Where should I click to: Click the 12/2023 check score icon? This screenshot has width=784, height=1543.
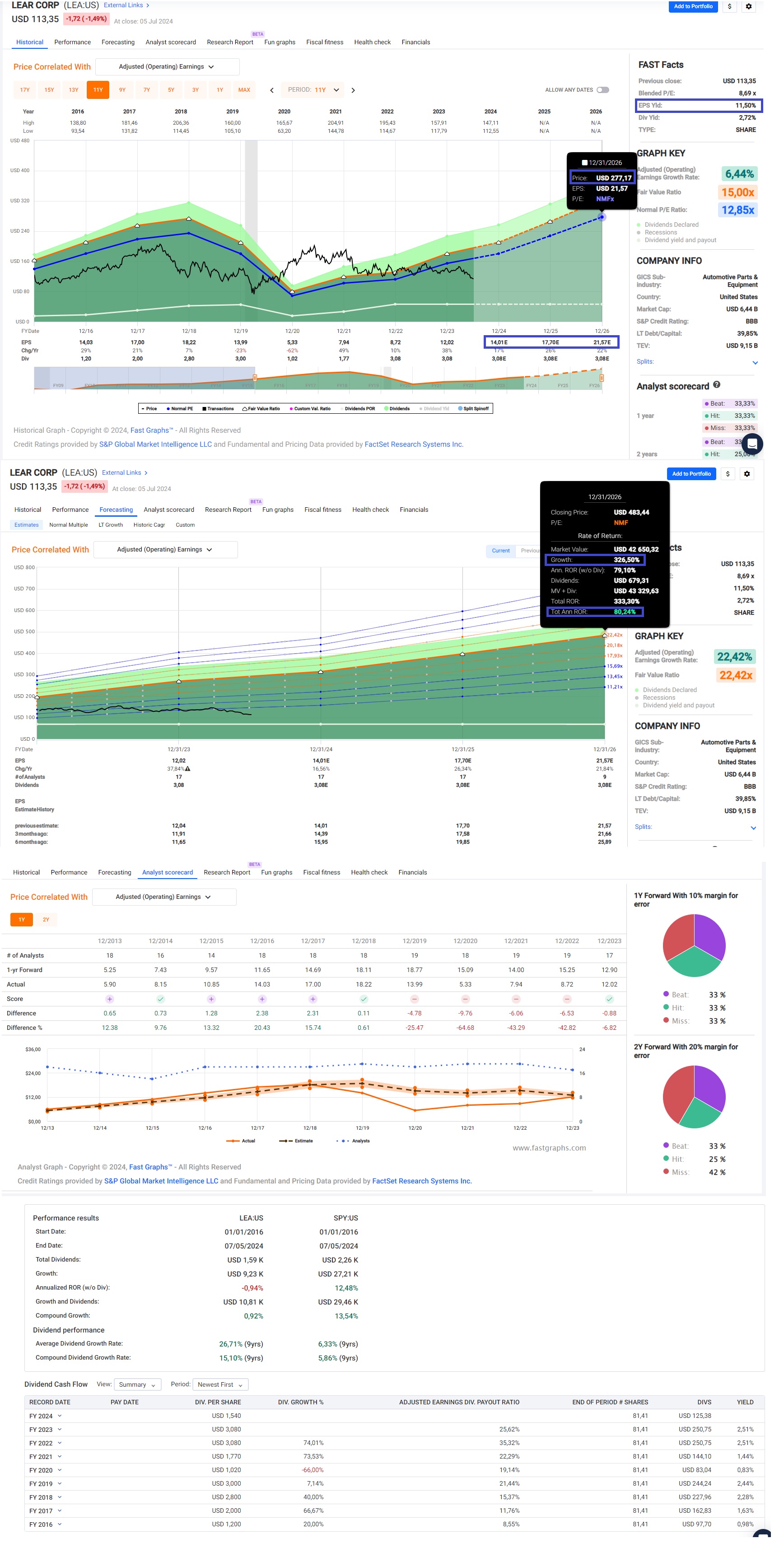[609, 999]
